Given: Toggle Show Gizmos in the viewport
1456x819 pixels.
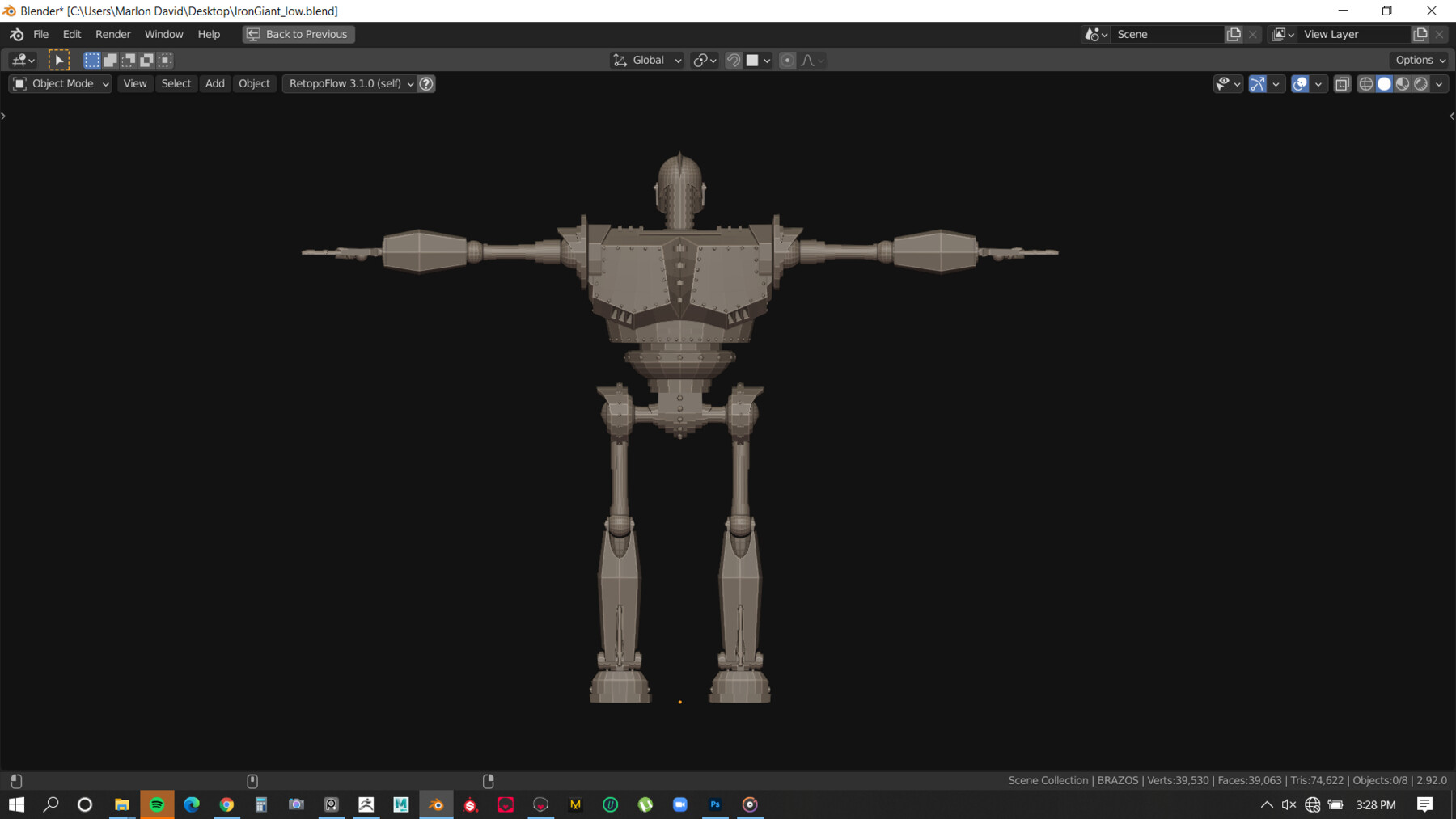Looking at the screenshot, I should [1258, 84].
